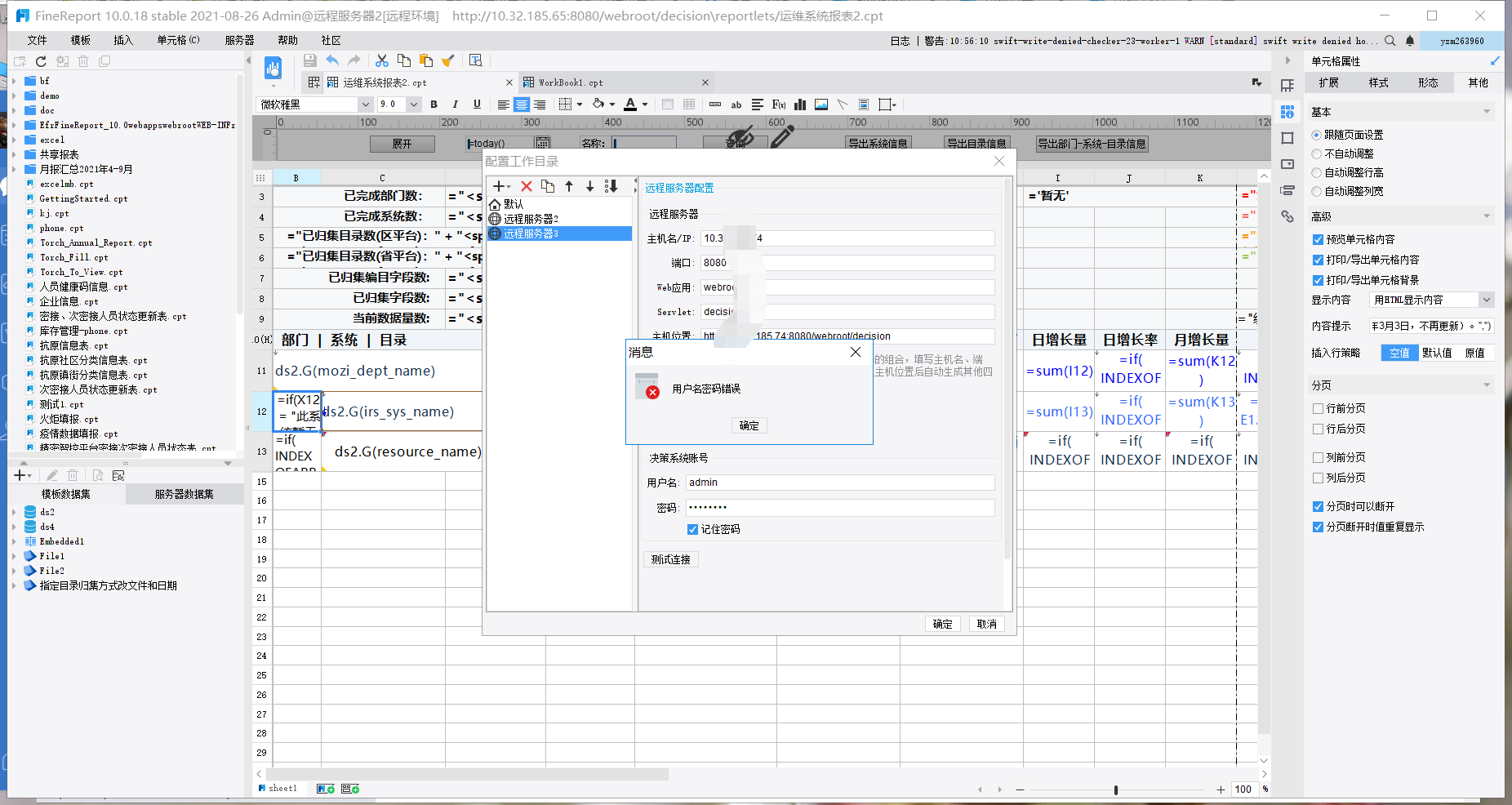This screenshot has width=1512, height=805.
Task: Click 确定 at bottom of work directory dialog
Action: [x=942, y=624]
